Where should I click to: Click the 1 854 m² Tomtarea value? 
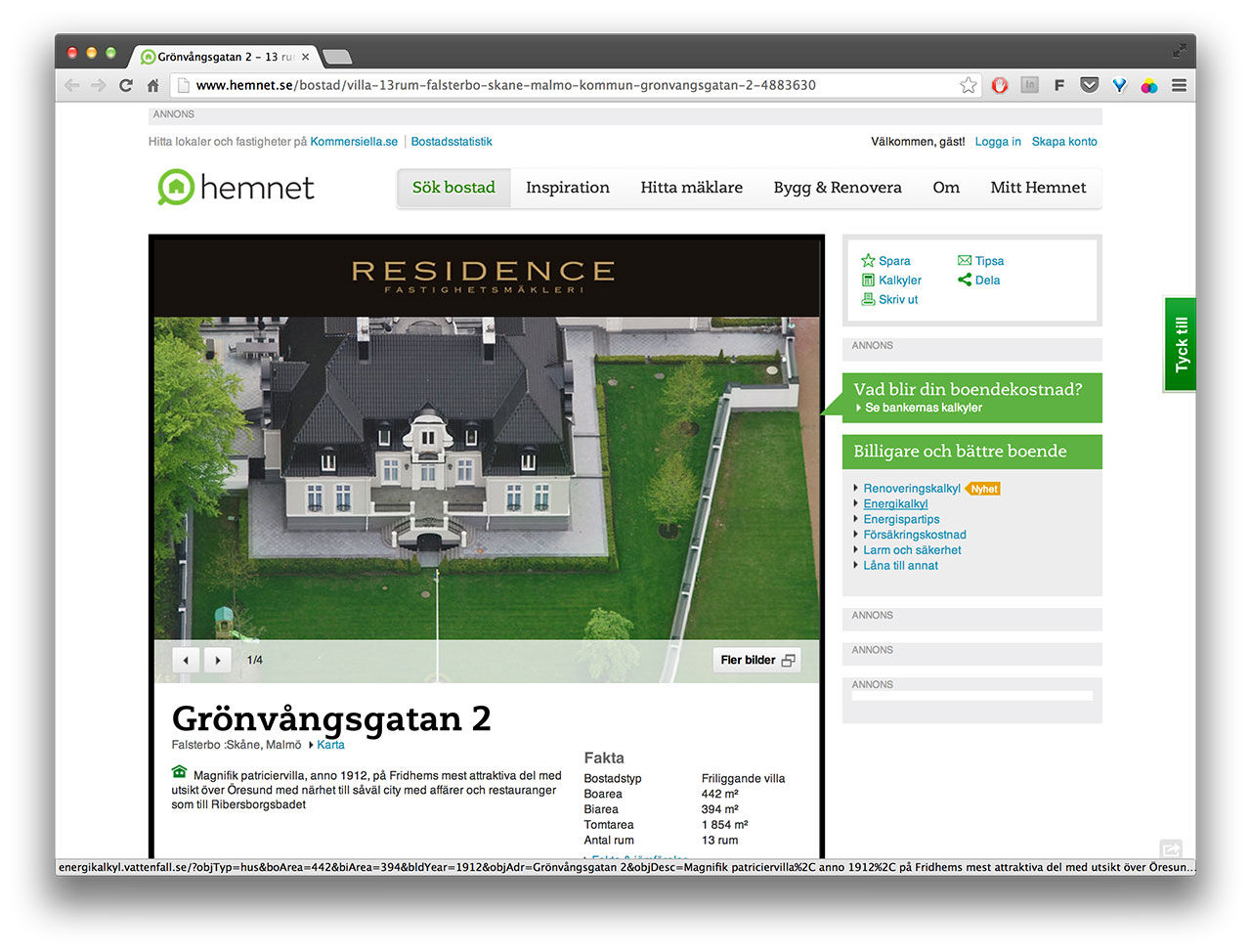pos(725,825)
